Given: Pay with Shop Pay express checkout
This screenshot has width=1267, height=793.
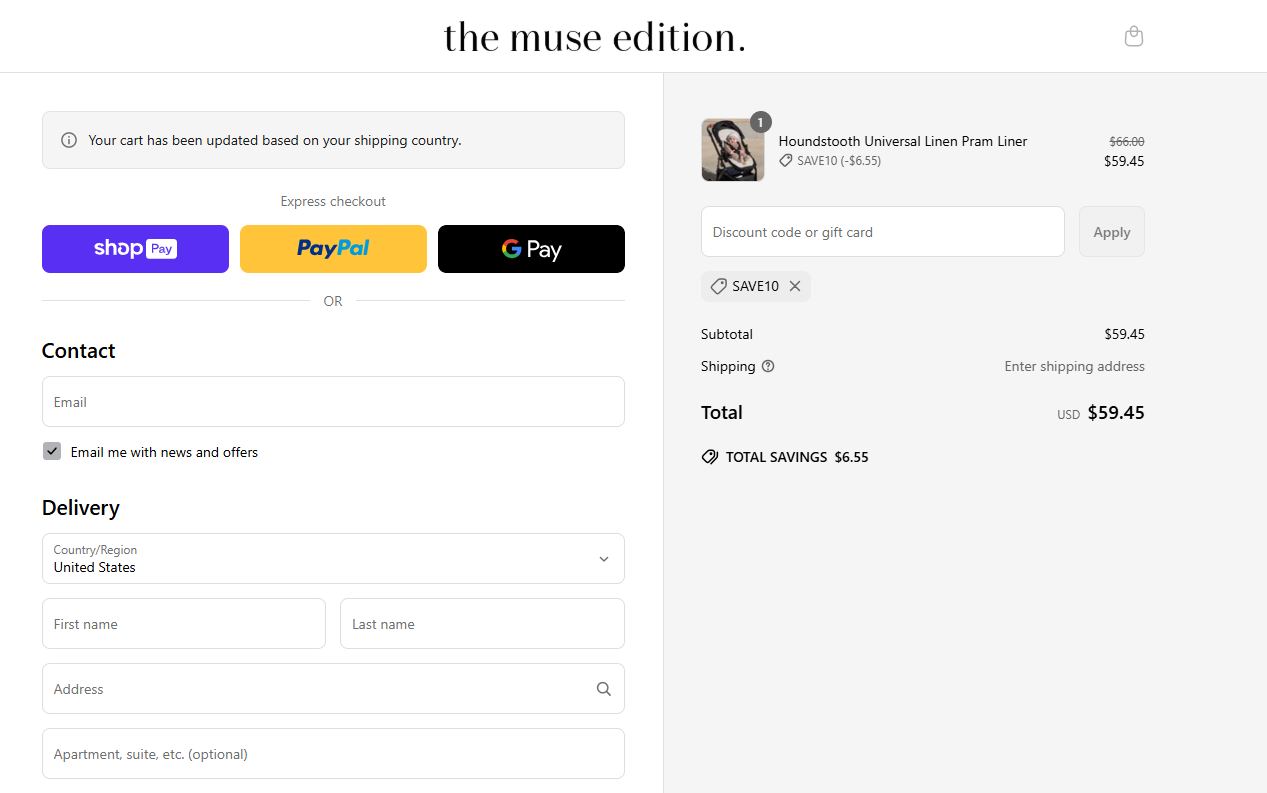Looking at the screenshot, I should [x=135, y=249].
